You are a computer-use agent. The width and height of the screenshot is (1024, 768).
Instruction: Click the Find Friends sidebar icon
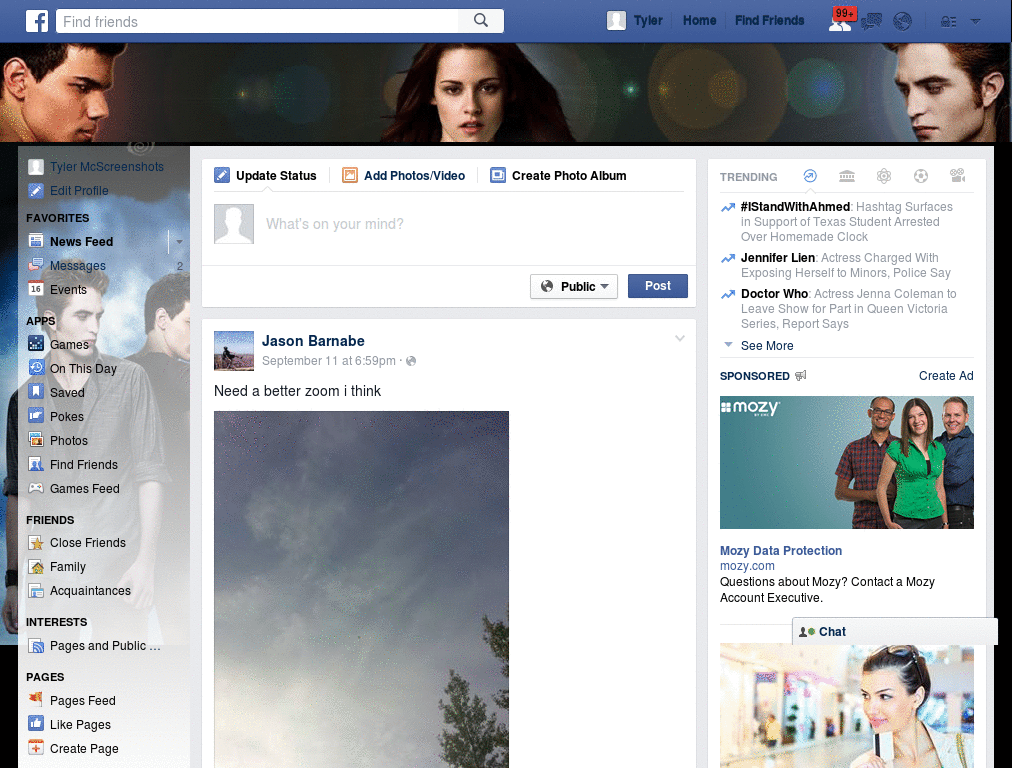pos(36,464)
